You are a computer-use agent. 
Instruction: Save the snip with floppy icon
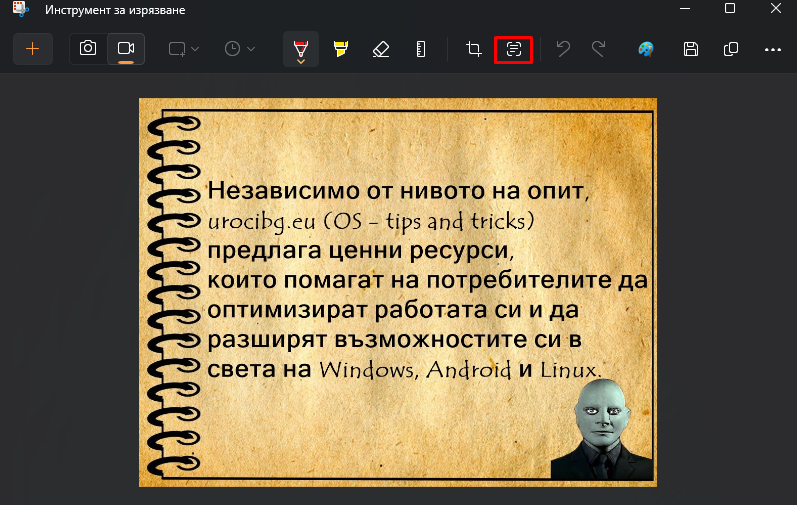point(690,49)
